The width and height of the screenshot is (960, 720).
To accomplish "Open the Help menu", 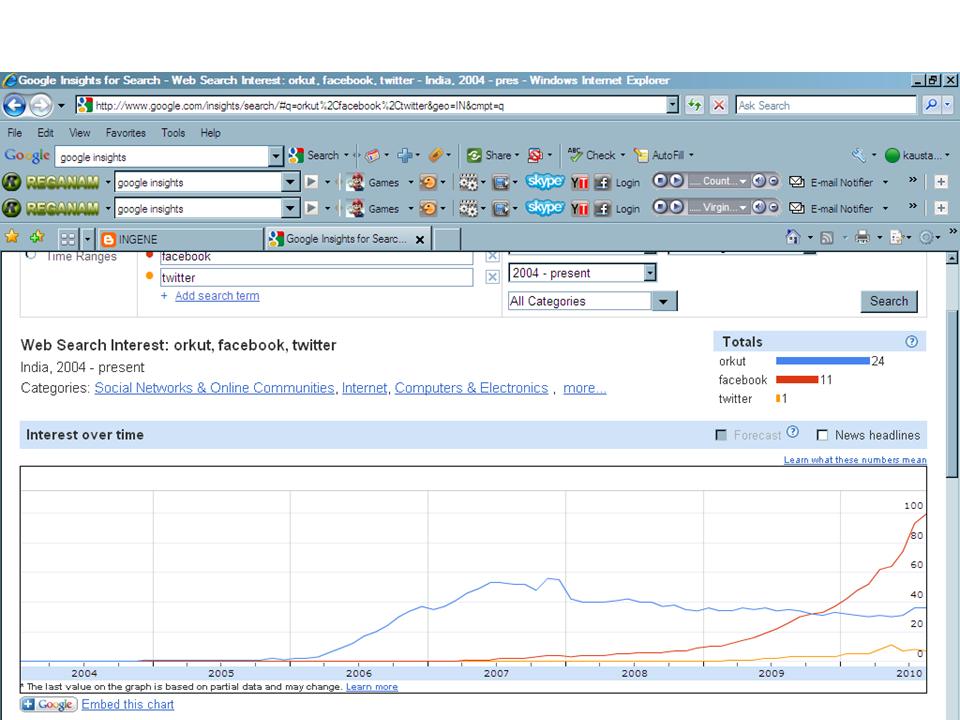I will tap(210, 133).
